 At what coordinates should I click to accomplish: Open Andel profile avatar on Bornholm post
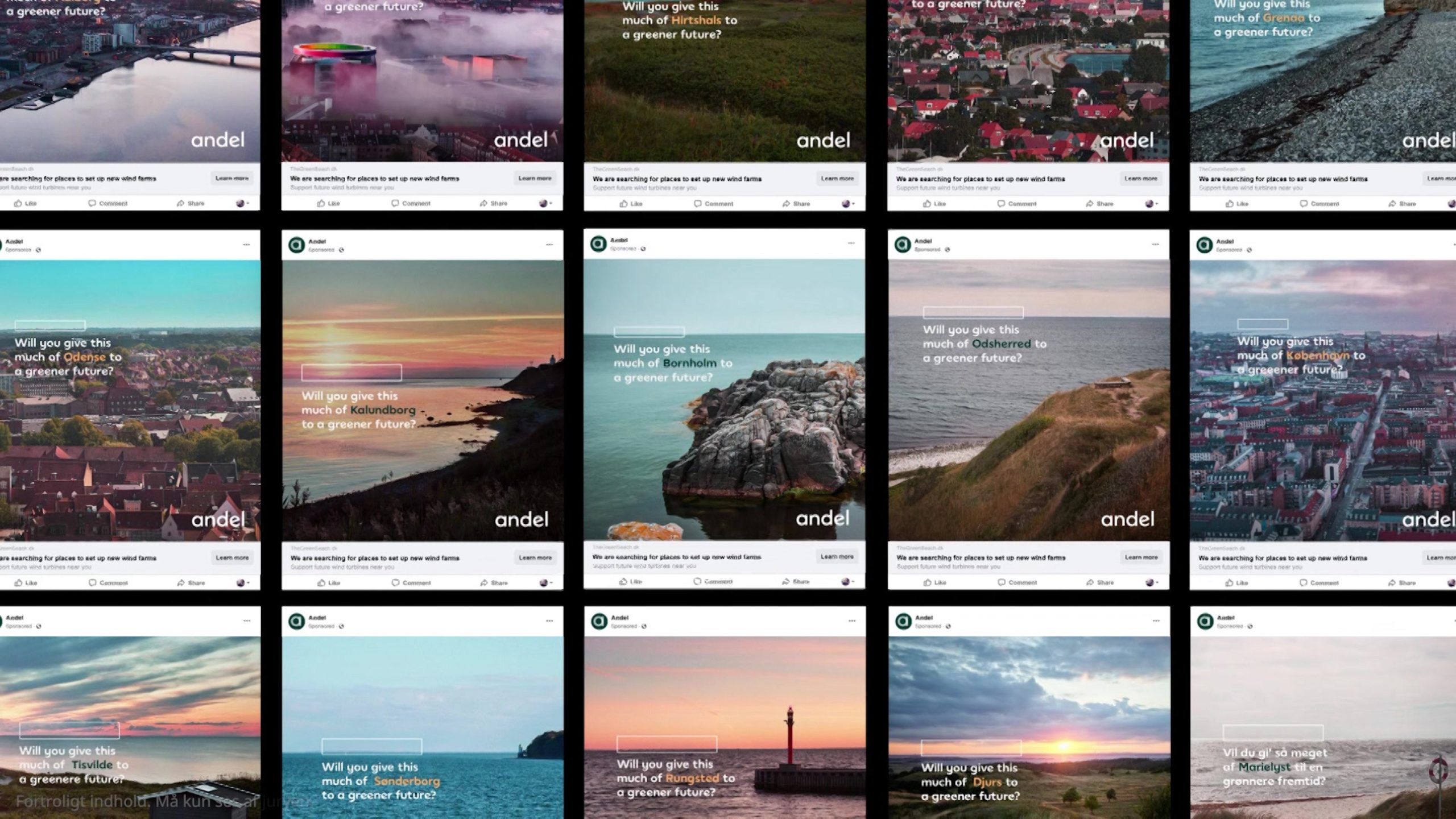[598, 244]
